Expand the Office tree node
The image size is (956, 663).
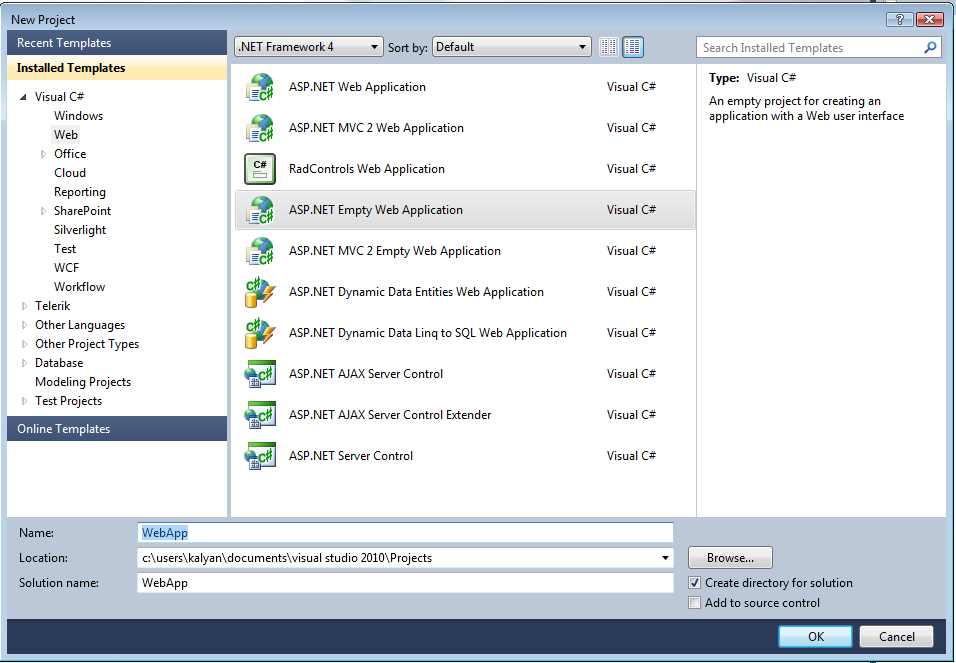(43, 154)
